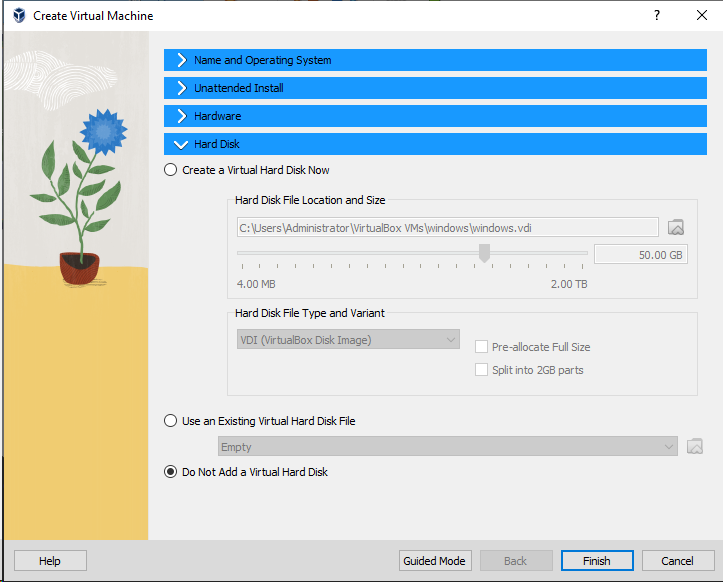Image resolution: width=723 pixels, height=582 pixels.
Task: Select Use an Existing Virtual Hard Disk File
Action: [171, 421]
